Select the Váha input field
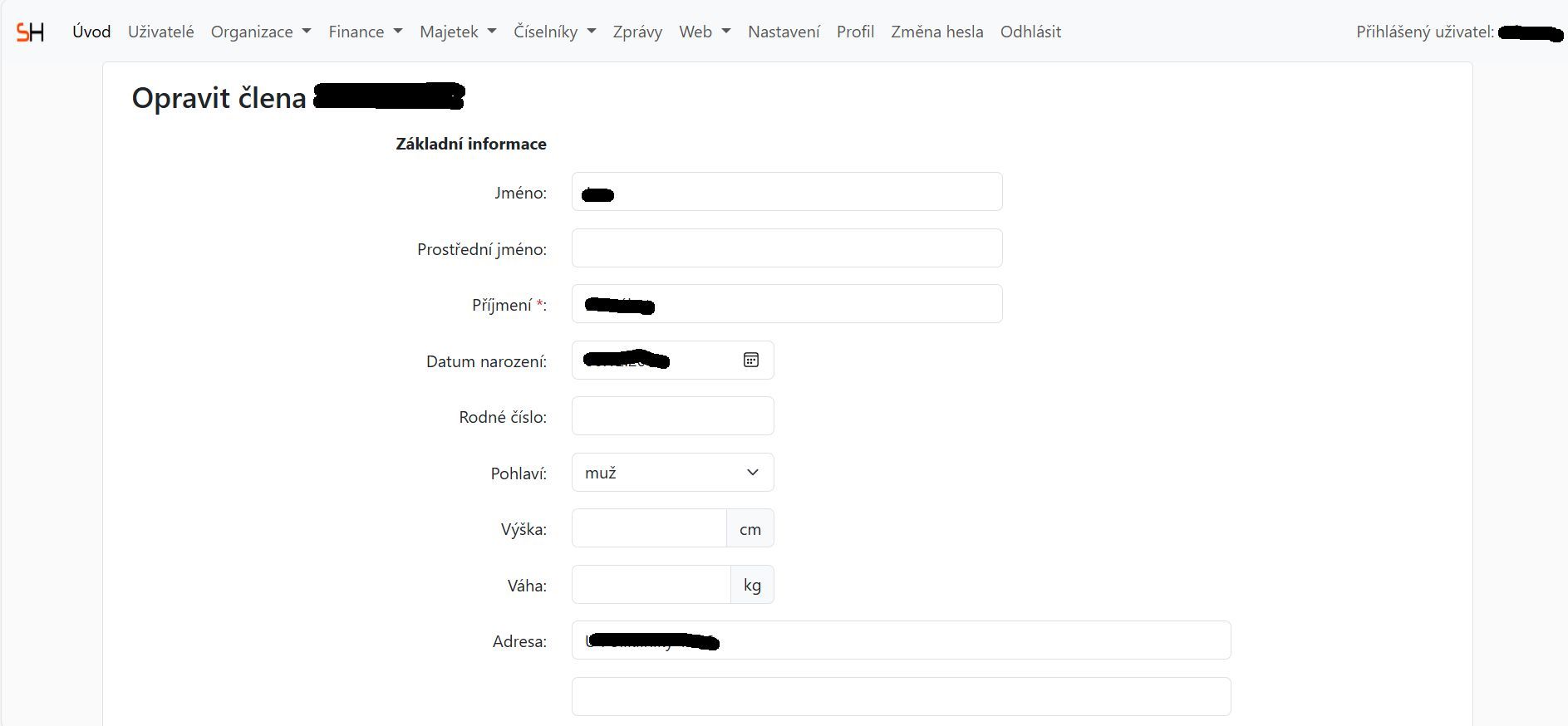This screenshot has width=1568, height=726. [651, 585]
